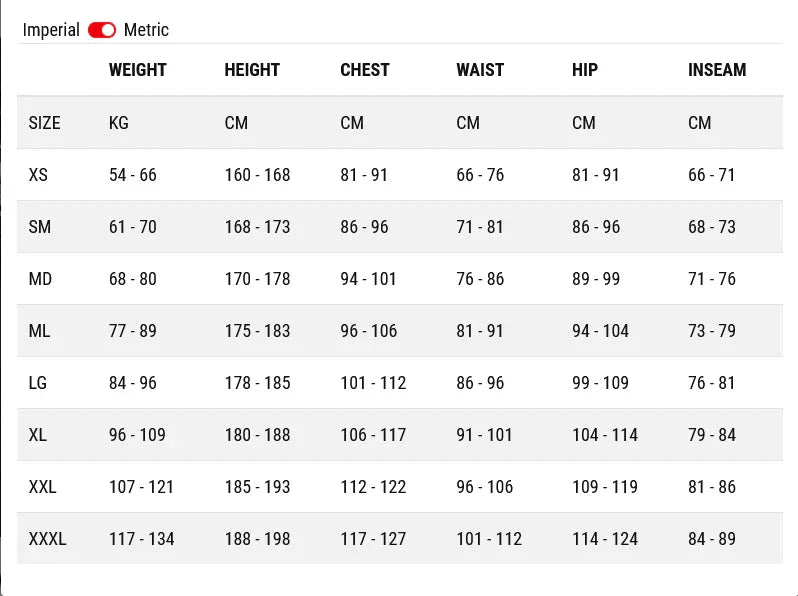Screen dimensions: 798x596
Task: Select the WEIGHT column header
Action: 137,70
